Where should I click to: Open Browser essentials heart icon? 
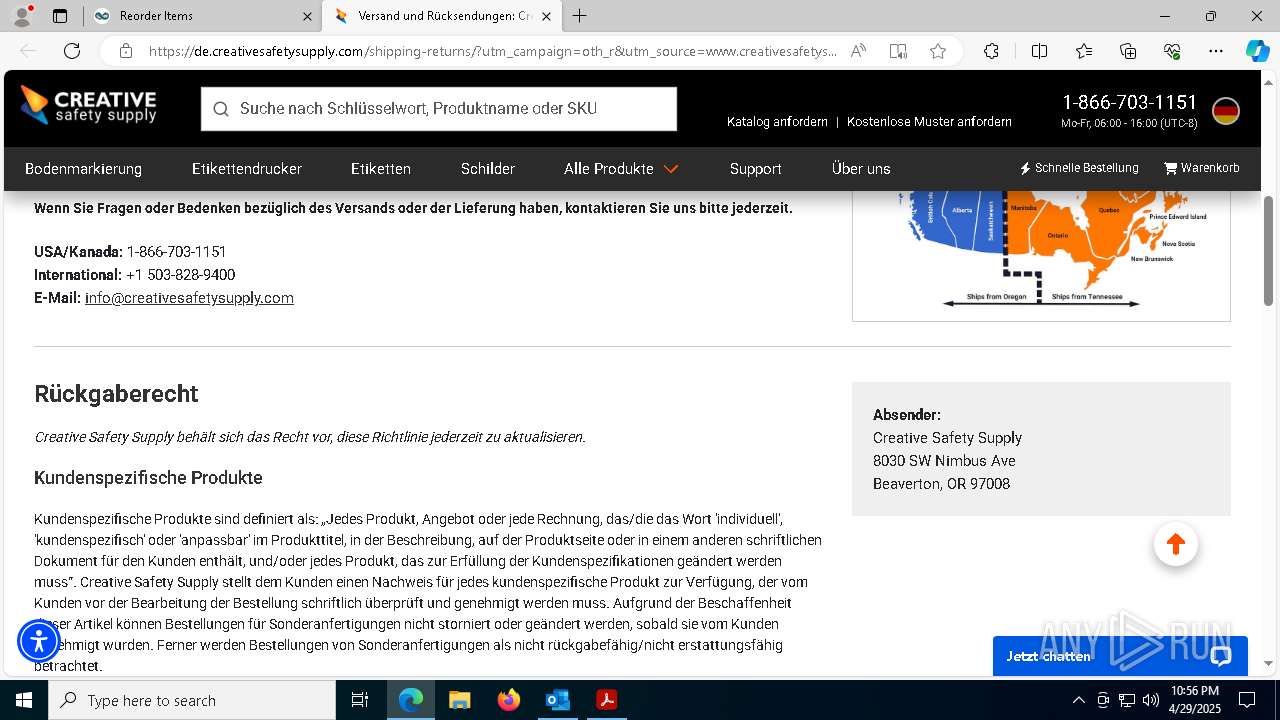pos(1172,51)
